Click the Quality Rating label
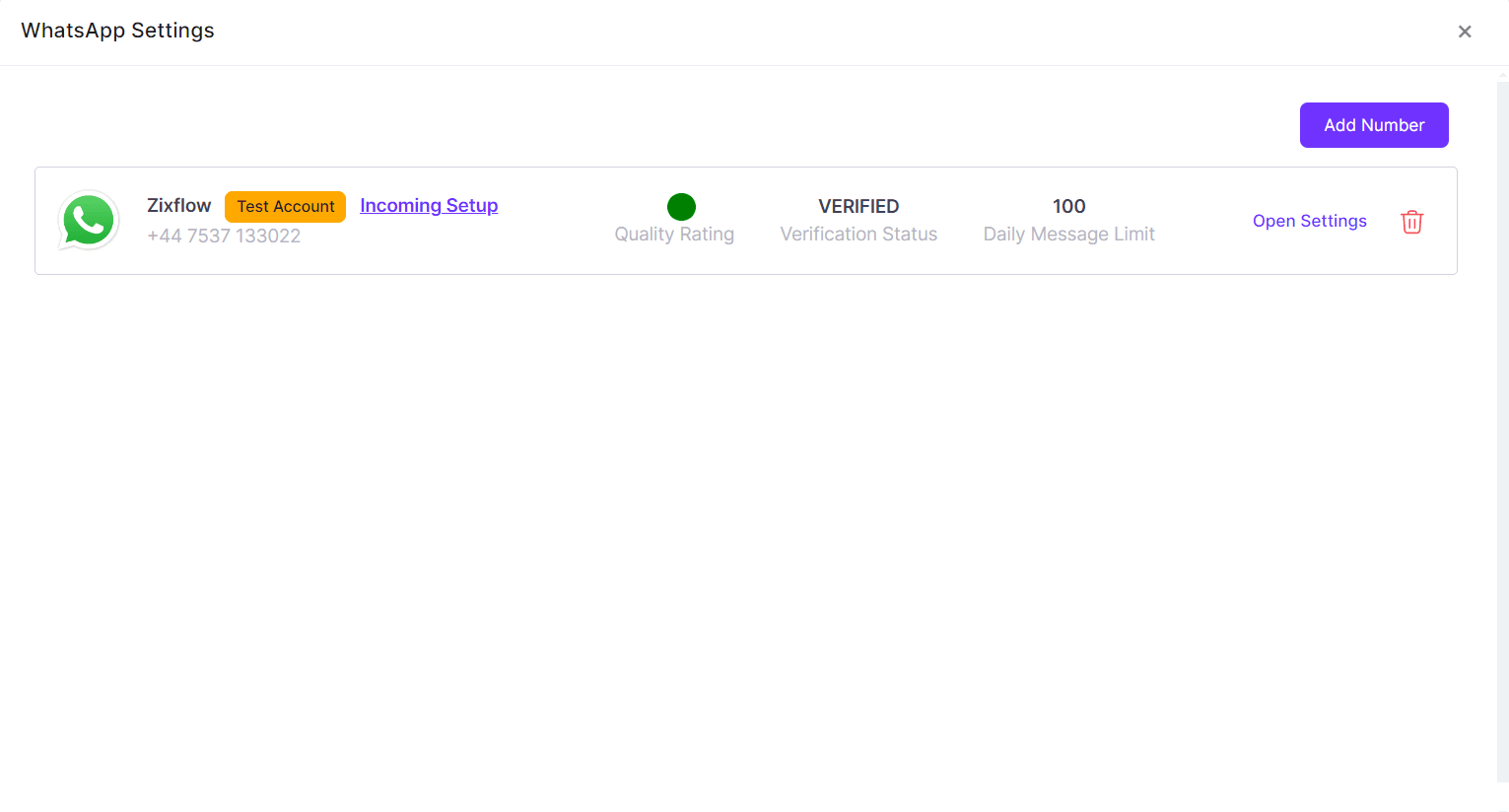 674,235
